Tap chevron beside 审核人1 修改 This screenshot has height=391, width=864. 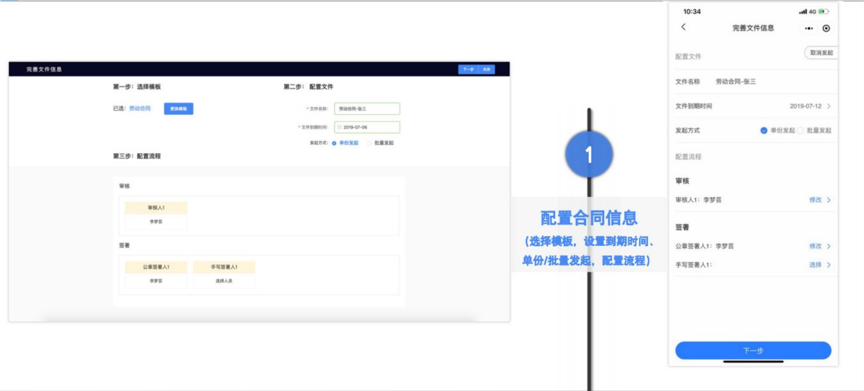(x=829, y=200)
